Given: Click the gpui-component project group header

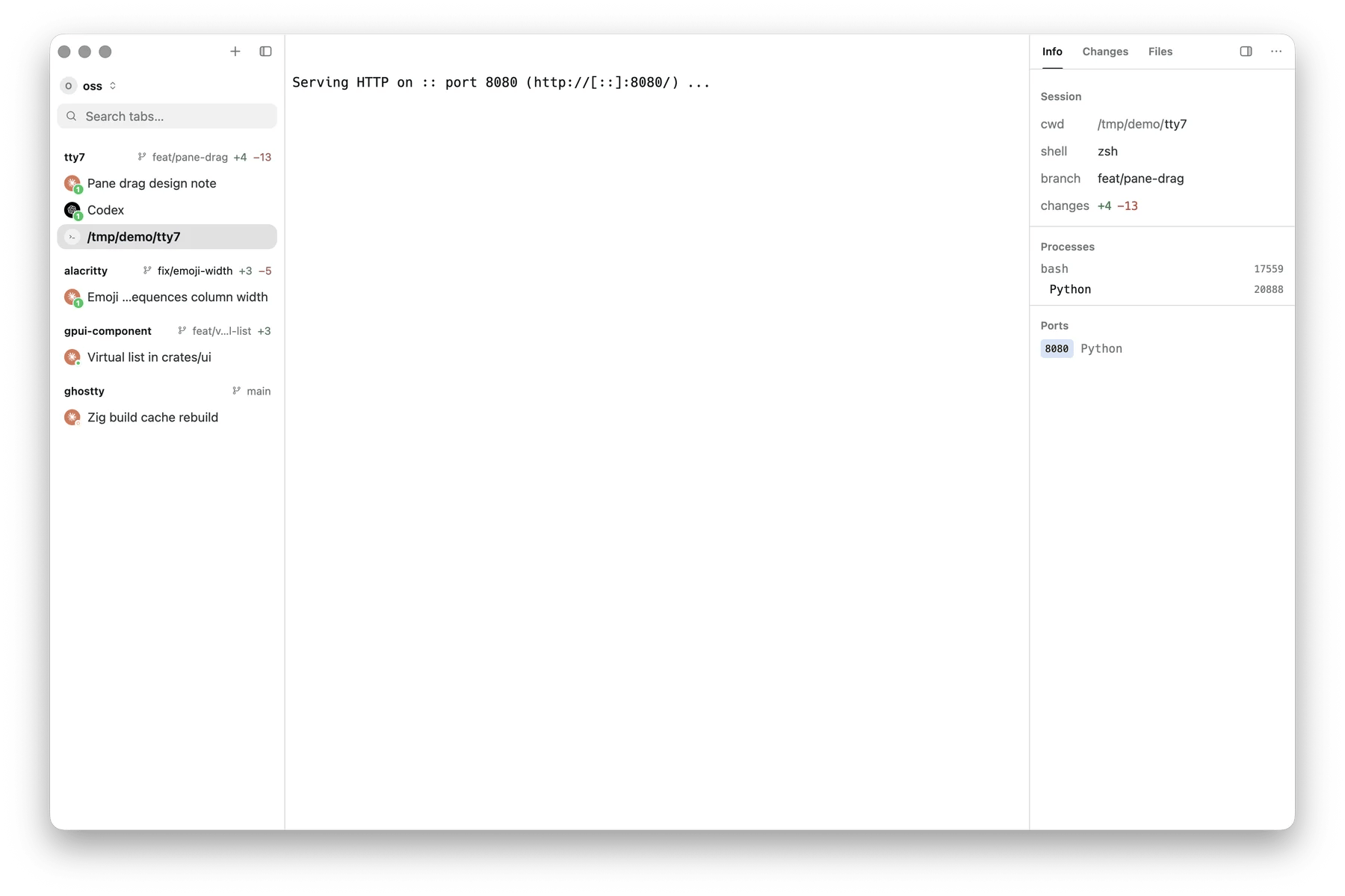Looking at the screenshot, I should pyautogui.click(x=108, y=331).
